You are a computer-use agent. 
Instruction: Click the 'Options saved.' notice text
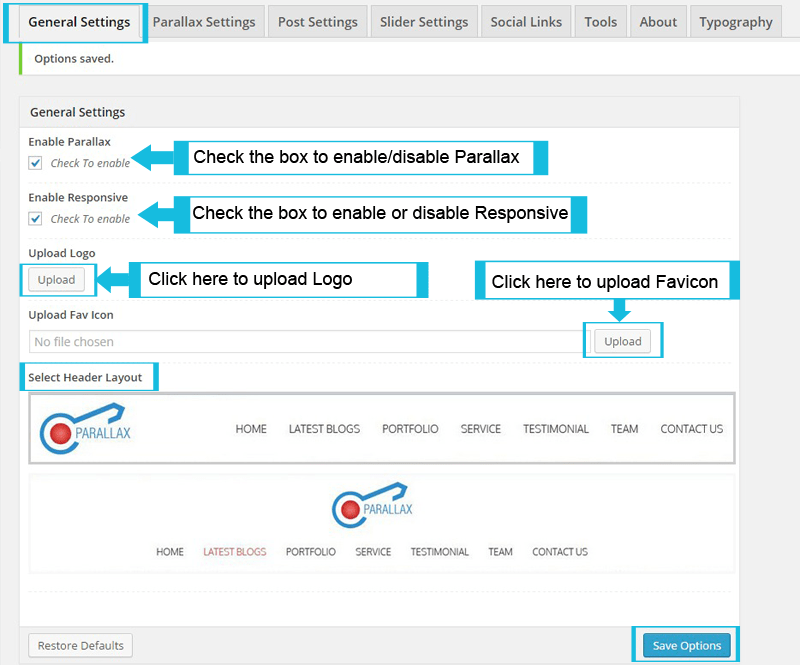(x=74, y=59)
